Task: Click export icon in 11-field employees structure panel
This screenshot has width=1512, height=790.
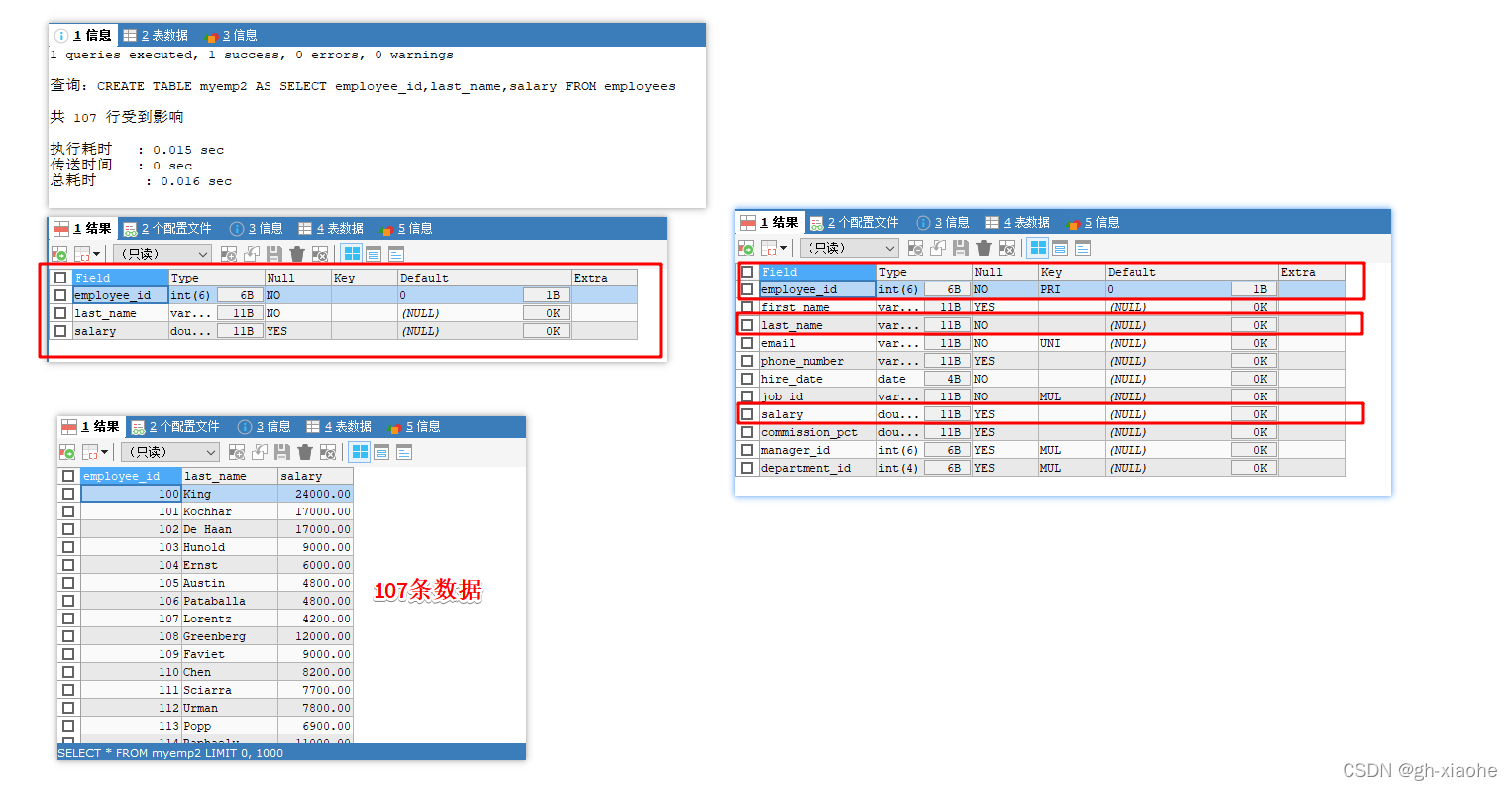Action: tap(745, 248)
